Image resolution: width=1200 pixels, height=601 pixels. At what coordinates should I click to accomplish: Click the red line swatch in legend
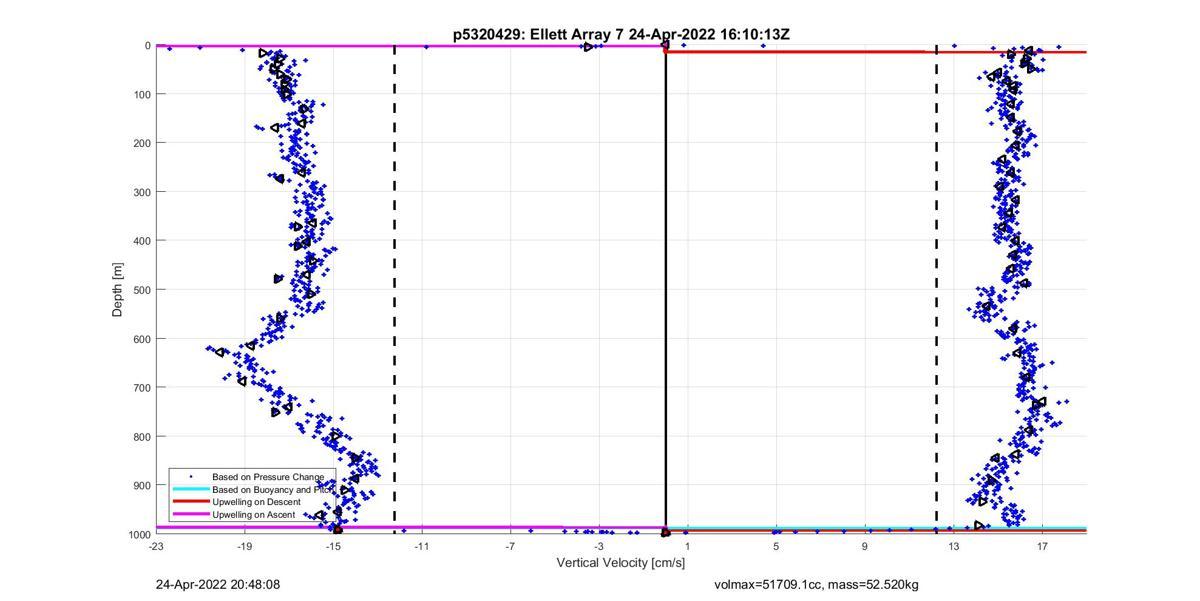pos(190,502)
